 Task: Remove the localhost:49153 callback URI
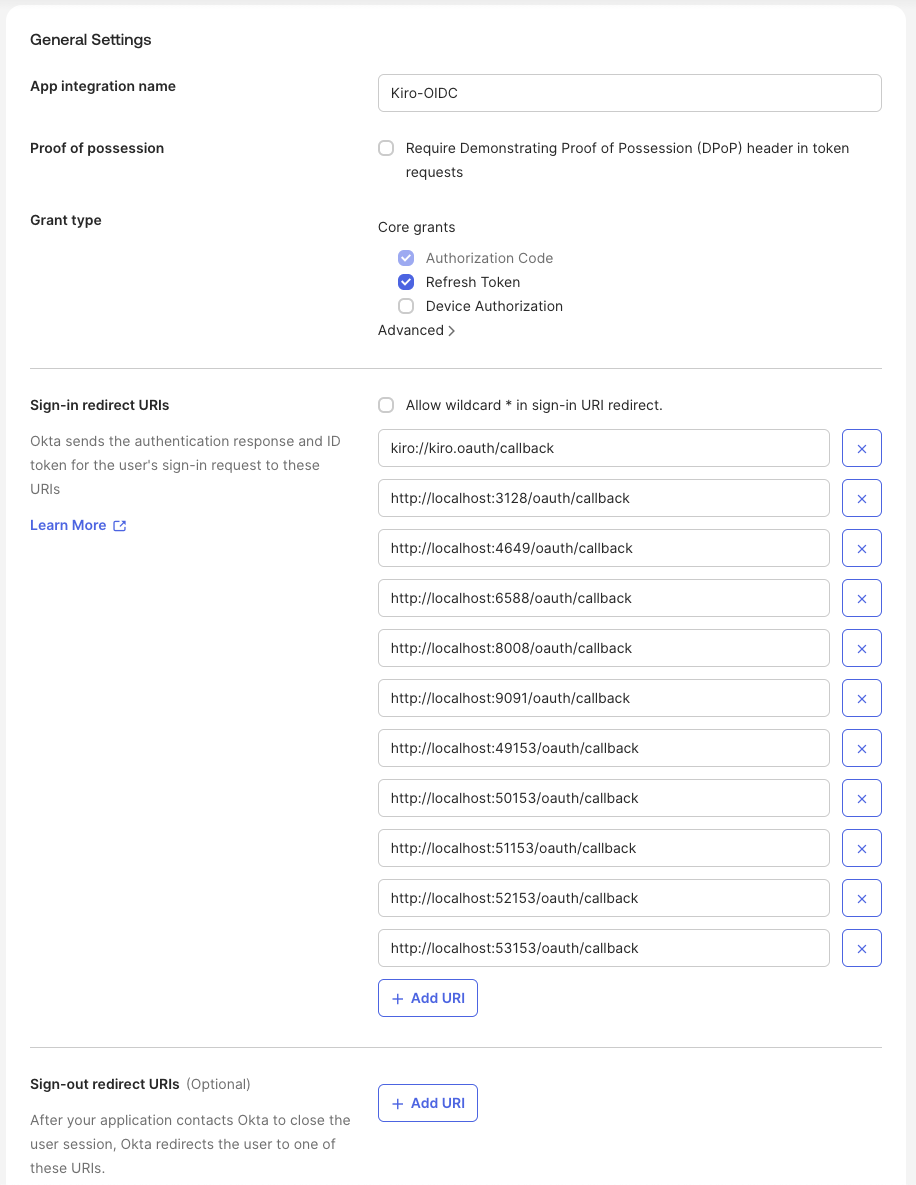tap(861, 748)
